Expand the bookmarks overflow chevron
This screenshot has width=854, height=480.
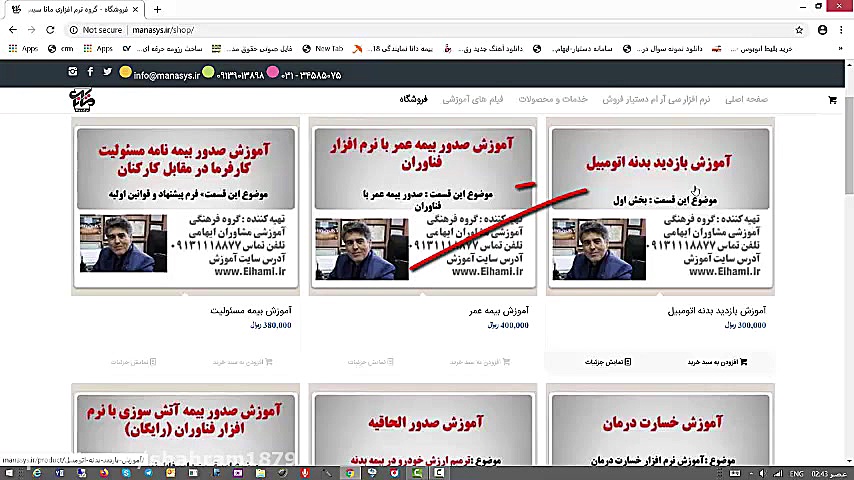(x=840, y=48)
